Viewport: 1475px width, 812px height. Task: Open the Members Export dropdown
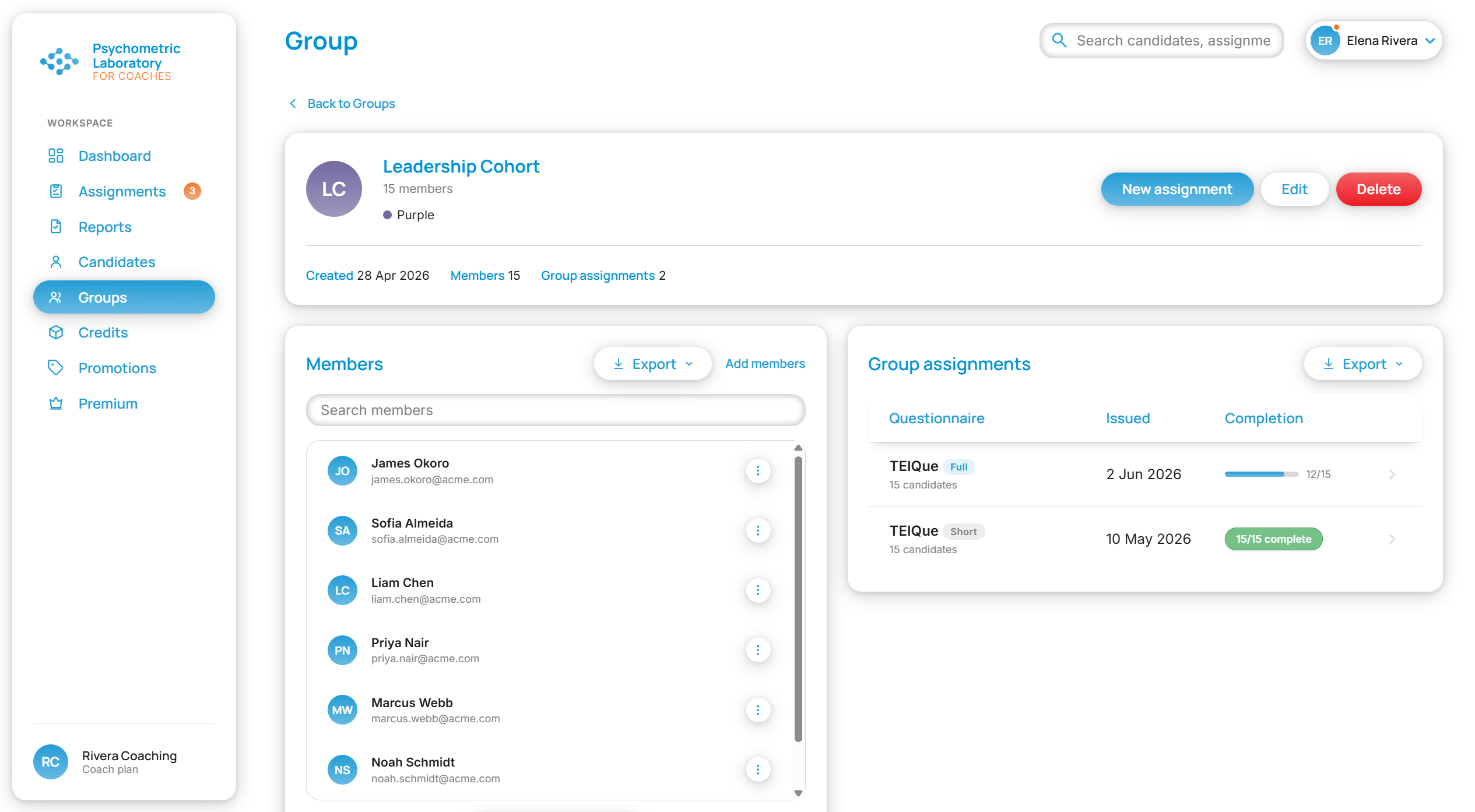(653, 364)
